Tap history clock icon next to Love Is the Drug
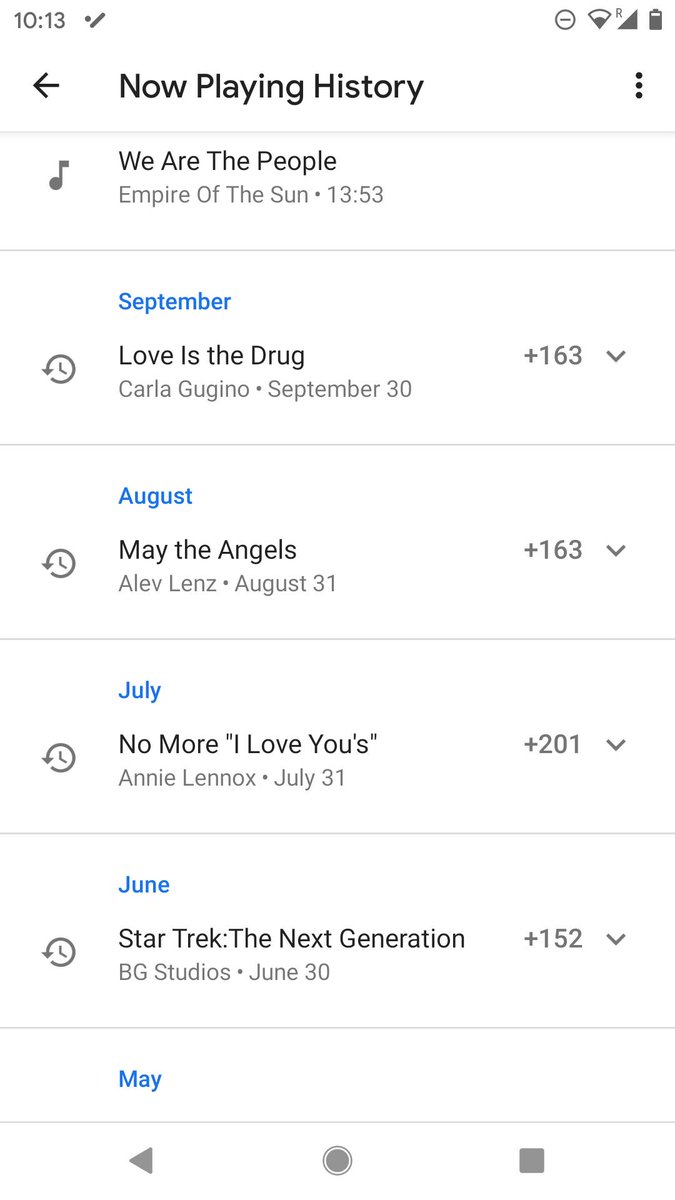The width and height of the screenshot is (675, 1200). 59,370
